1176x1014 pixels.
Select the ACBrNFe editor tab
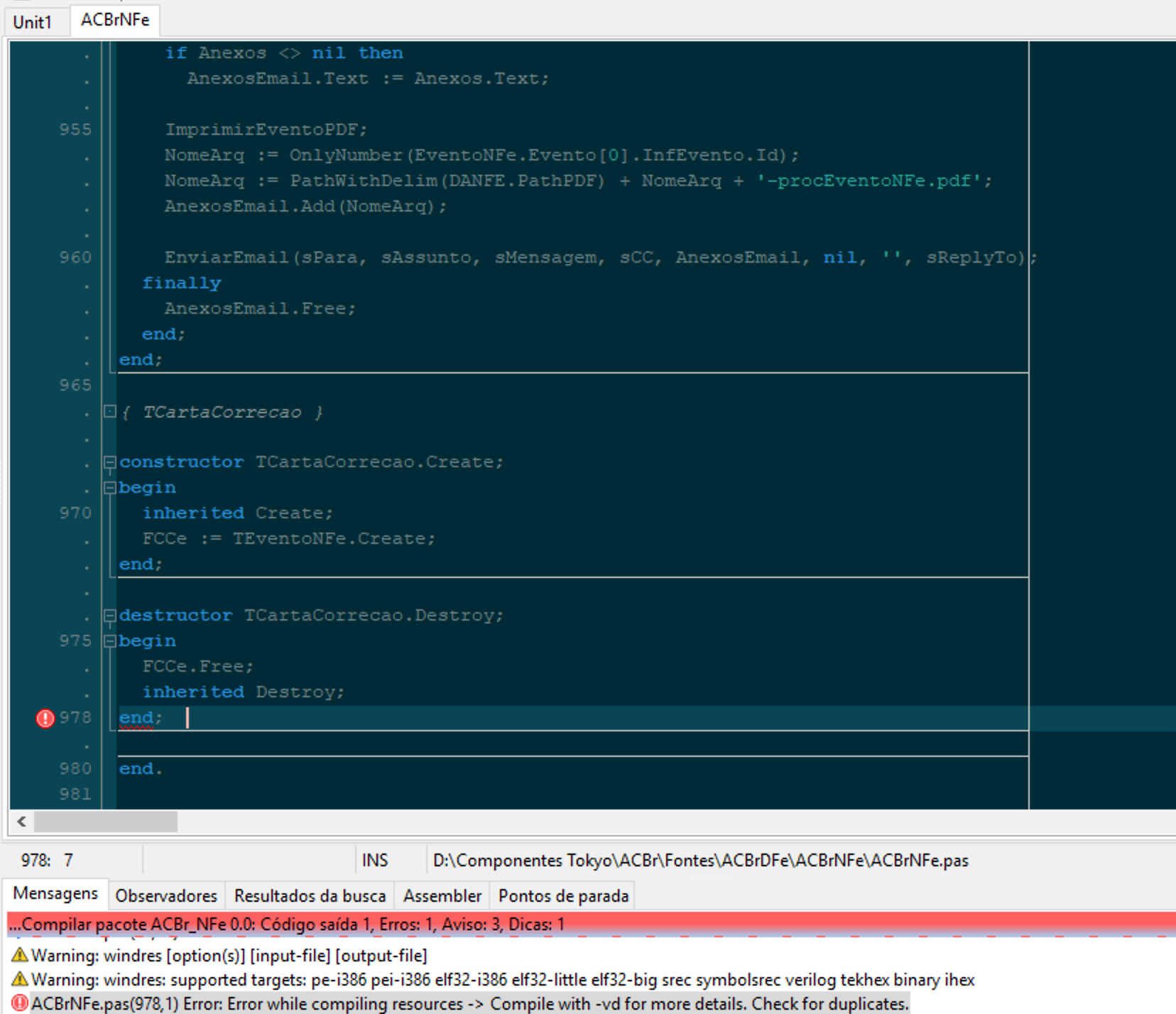tap(115, 20)
